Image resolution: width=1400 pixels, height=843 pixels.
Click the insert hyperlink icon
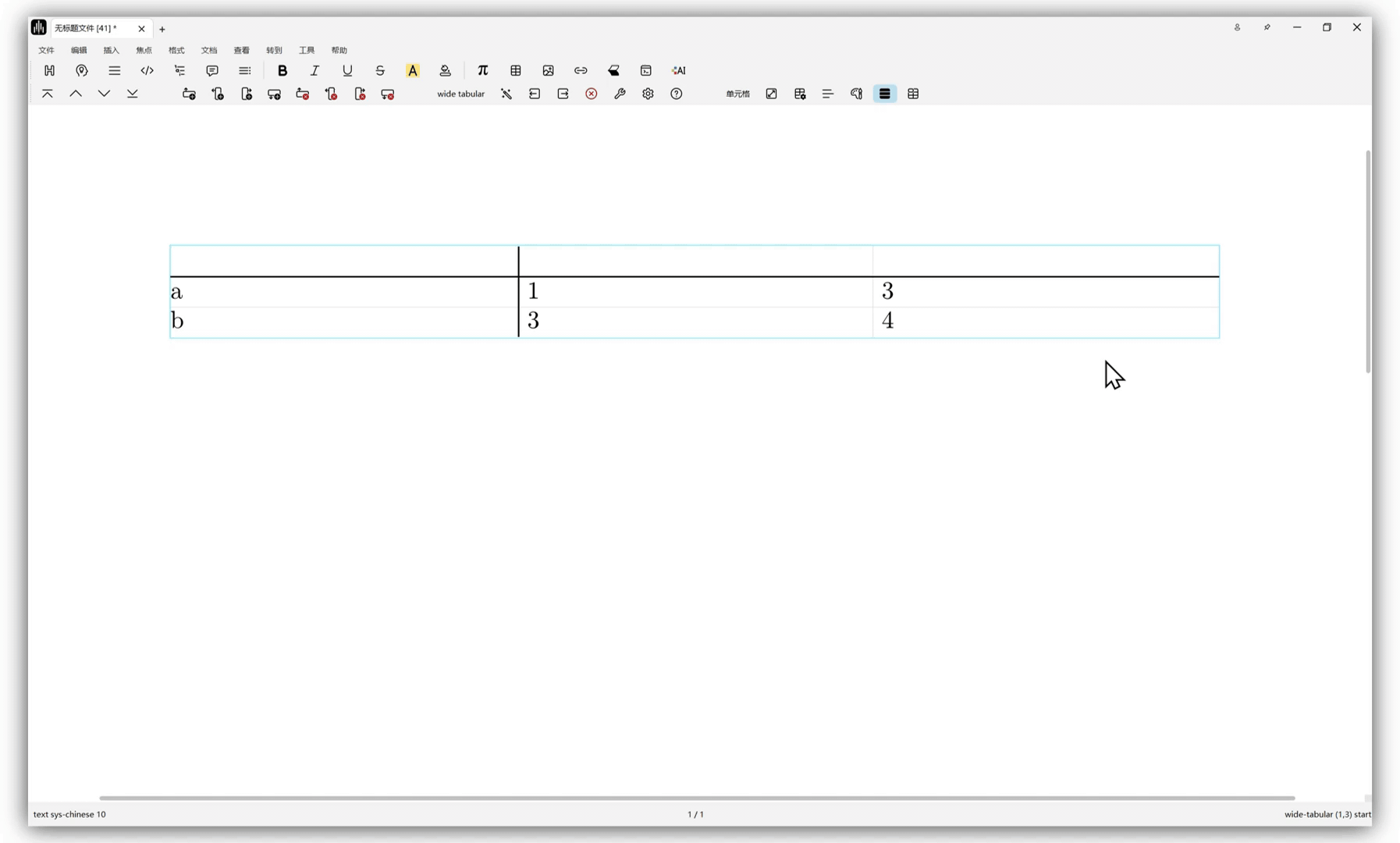(x=581, y=70)
